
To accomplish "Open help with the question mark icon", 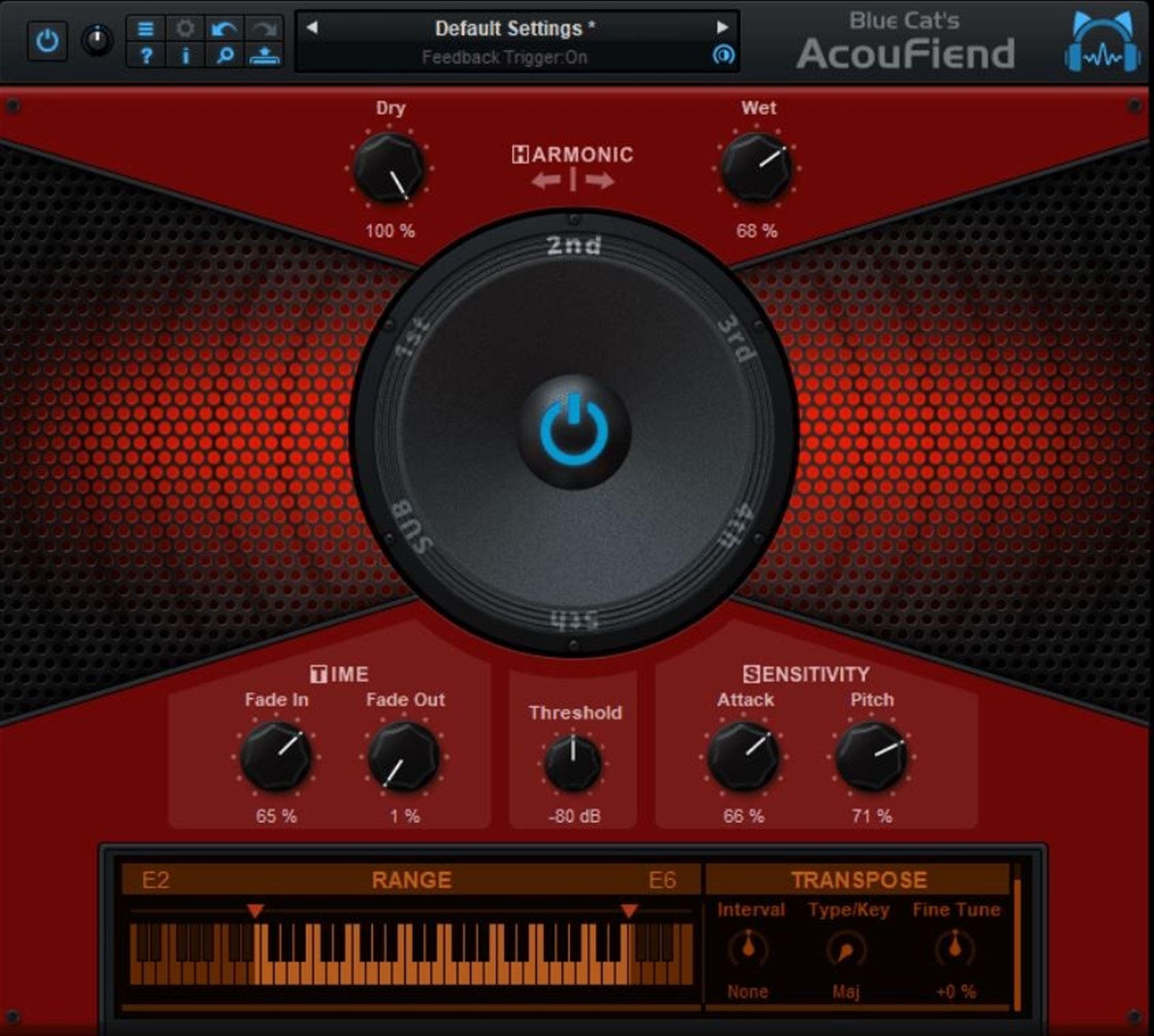I will pyautogui.click(x=146, y=55).
